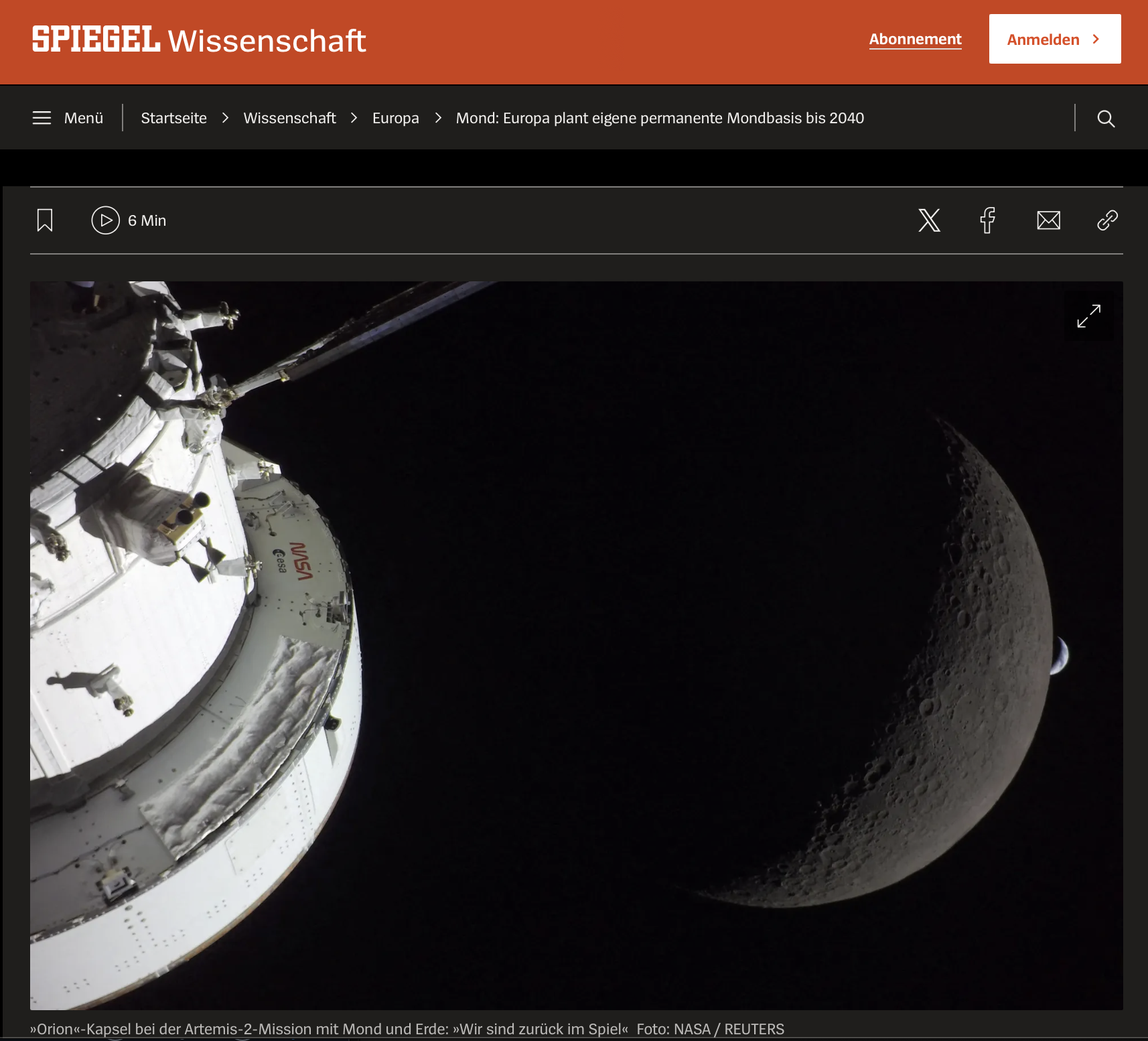The image size is (1148, 1041).
Task: Click the Orion capsule and Moon photo
Action: point(576,644)
